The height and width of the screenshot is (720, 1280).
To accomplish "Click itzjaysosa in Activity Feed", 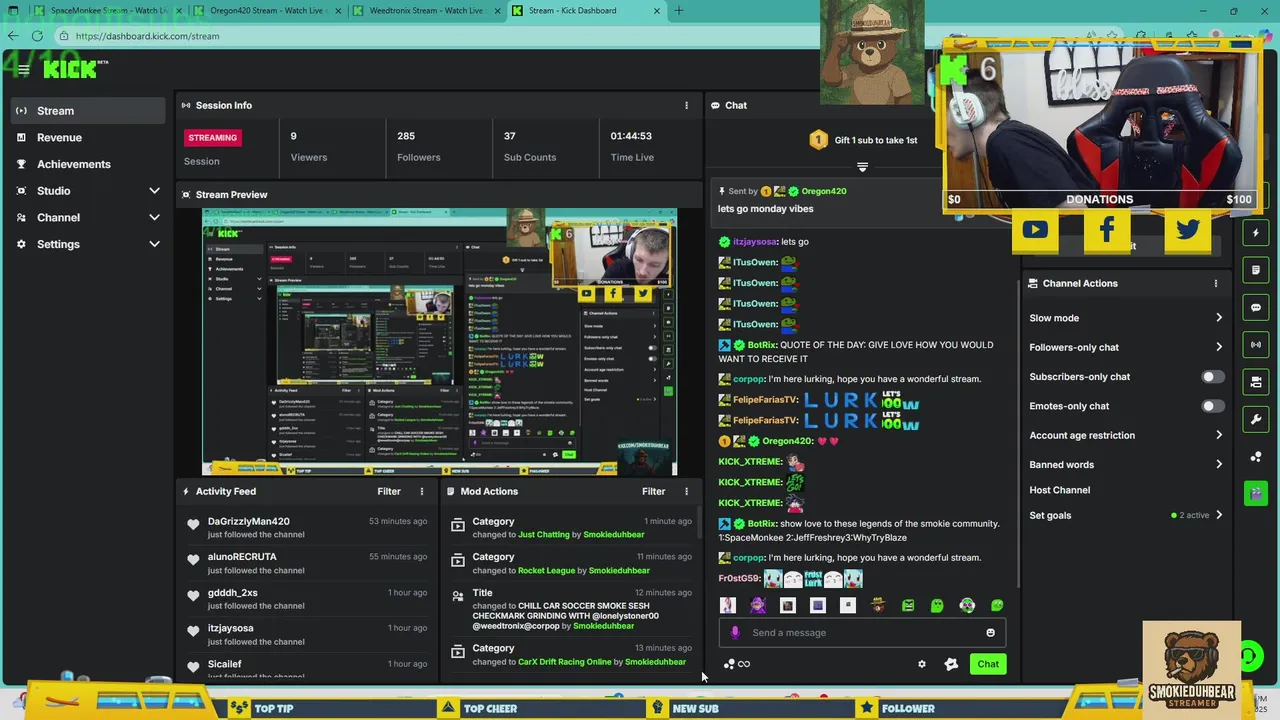I will pos(230,628).
